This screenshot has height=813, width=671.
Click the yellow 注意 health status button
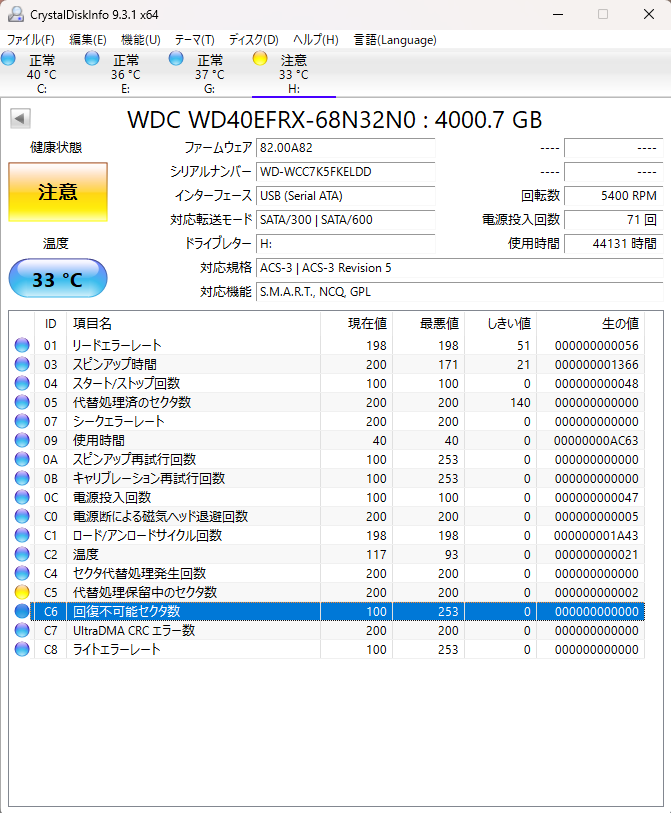point(58,192)
